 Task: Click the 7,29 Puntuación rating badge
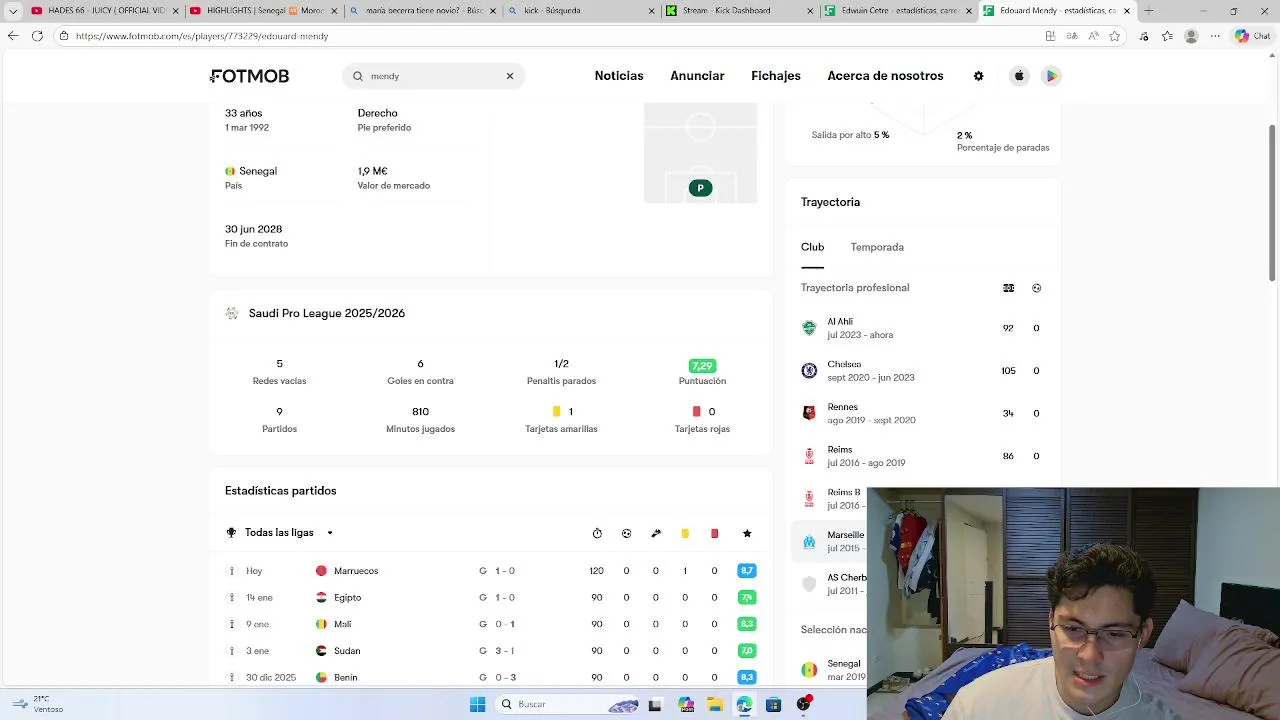click(702, 366)
